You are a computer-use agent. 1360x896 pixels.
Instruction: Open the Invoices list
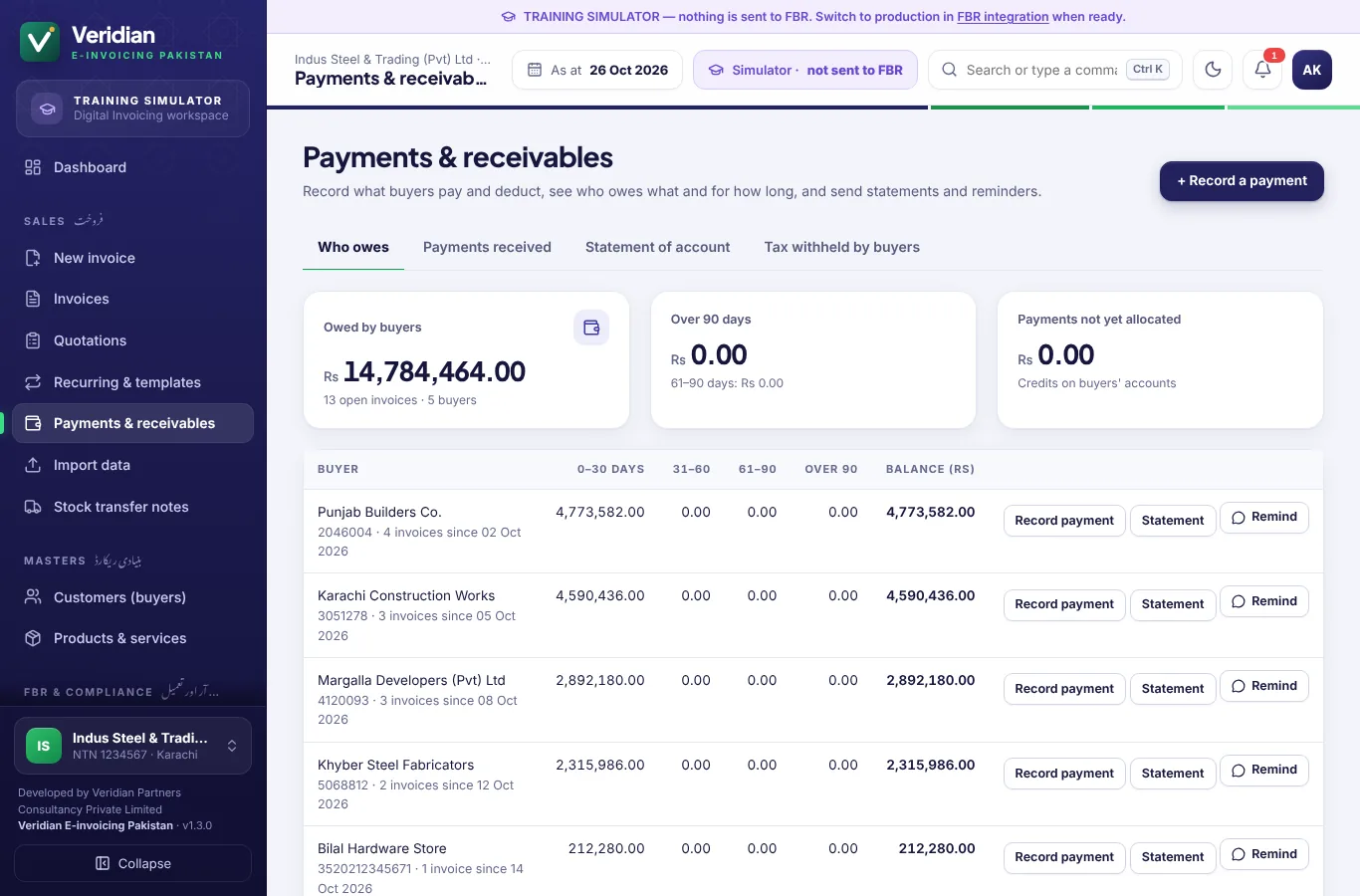[x=132, y=299]
